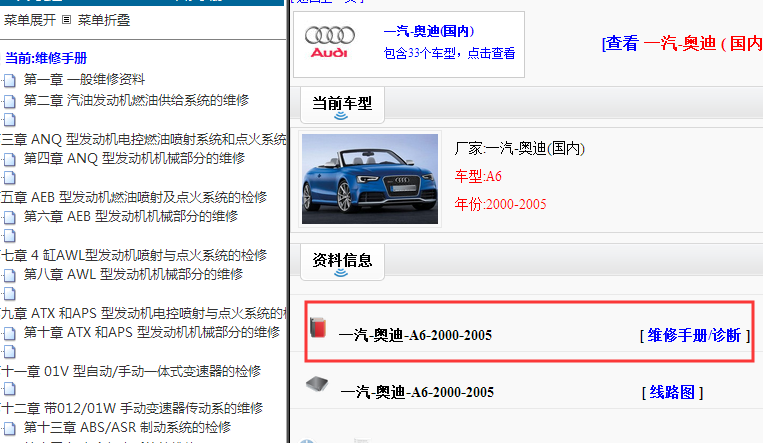This screenshot has width=763, height=443.
Task: Open 第六章 AEB 型发动机机械部分的维修
Action: coord(131,216)
